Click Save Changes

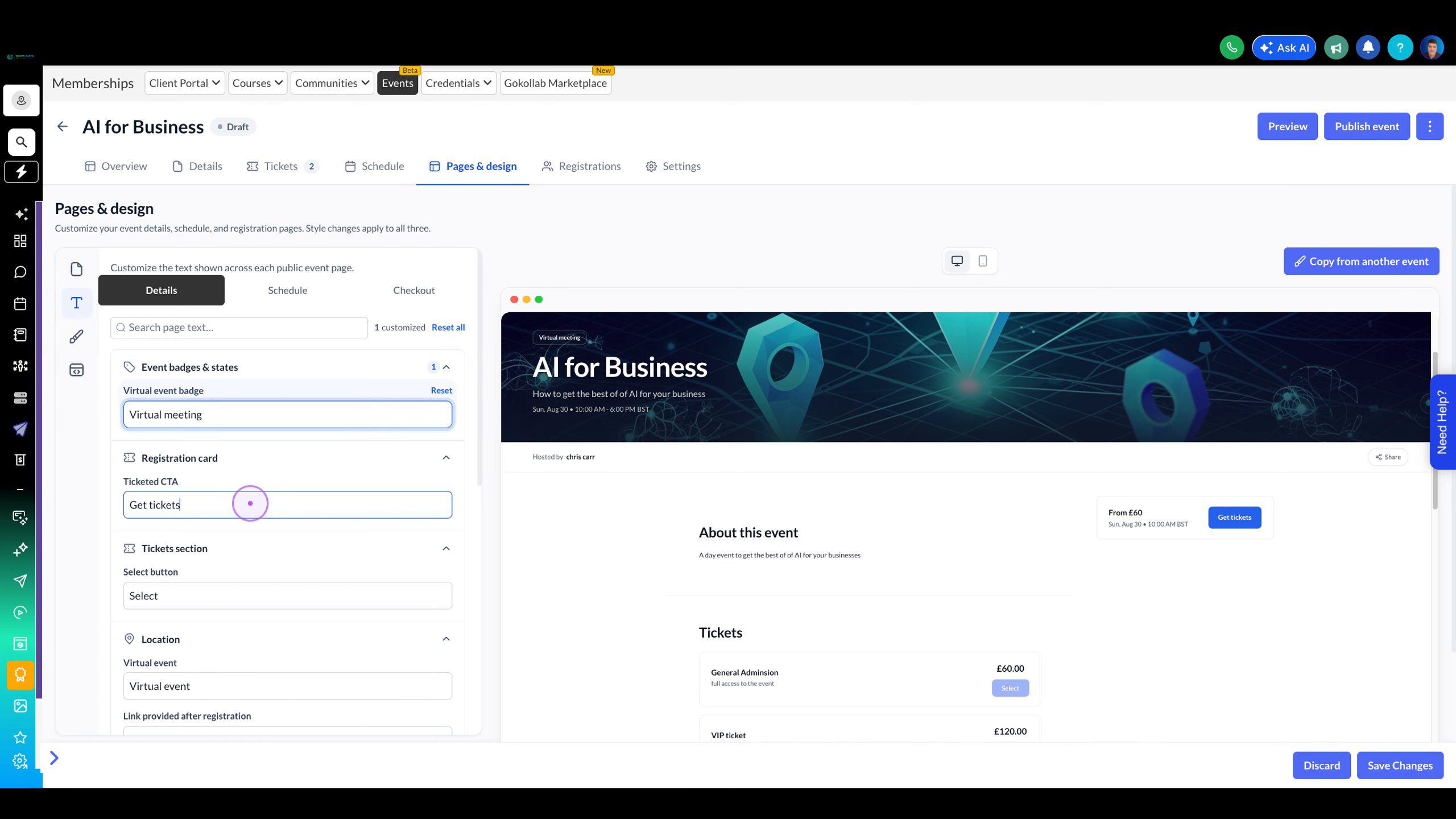click(x=1400, y=766)
